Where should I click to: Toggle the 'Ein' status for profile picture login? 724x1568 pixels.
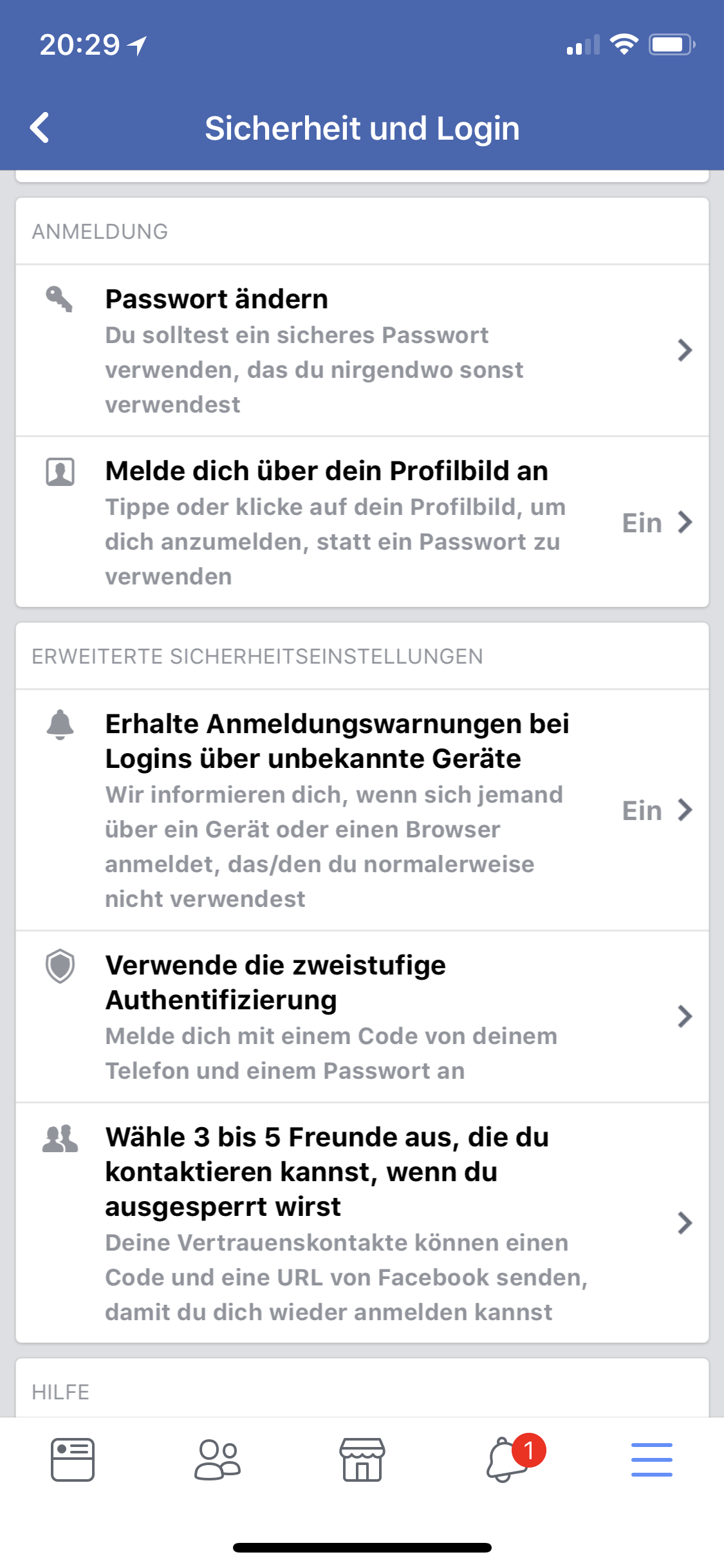click(x=642, y=523)
